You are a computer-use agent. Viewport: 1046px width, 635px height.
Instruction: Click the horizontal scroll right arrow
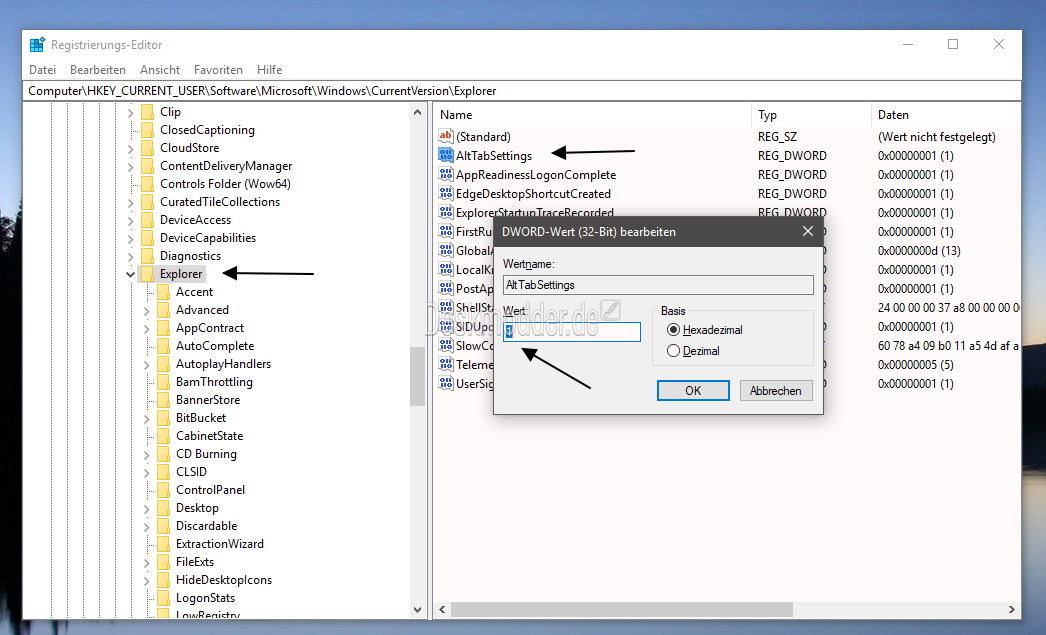click(x=1012, y=609)
